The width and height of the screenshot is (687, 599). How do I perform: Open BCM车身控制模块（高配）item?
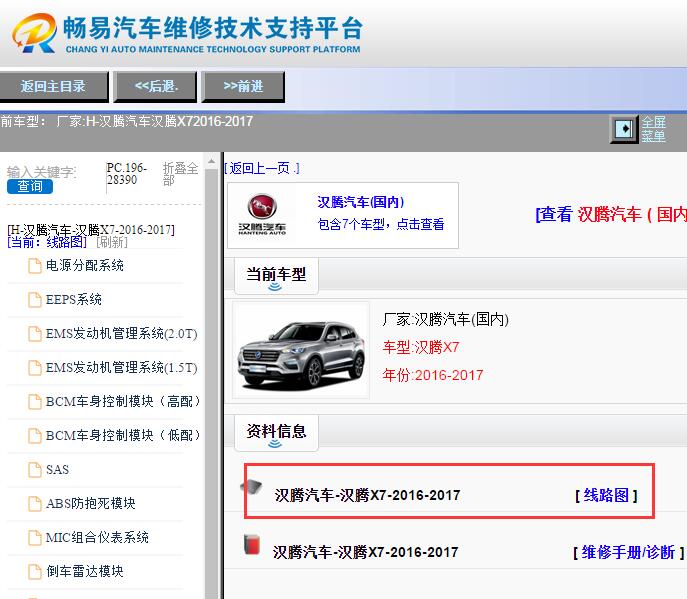[123, 401]
